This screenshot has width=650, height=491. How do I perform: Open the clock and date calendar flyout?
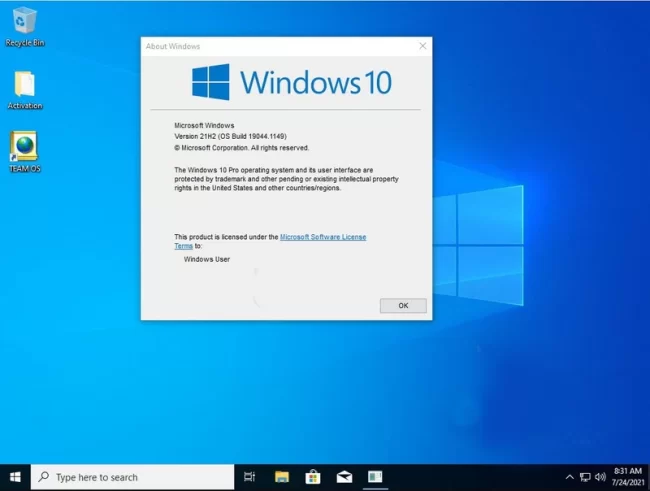click(627, 477)
